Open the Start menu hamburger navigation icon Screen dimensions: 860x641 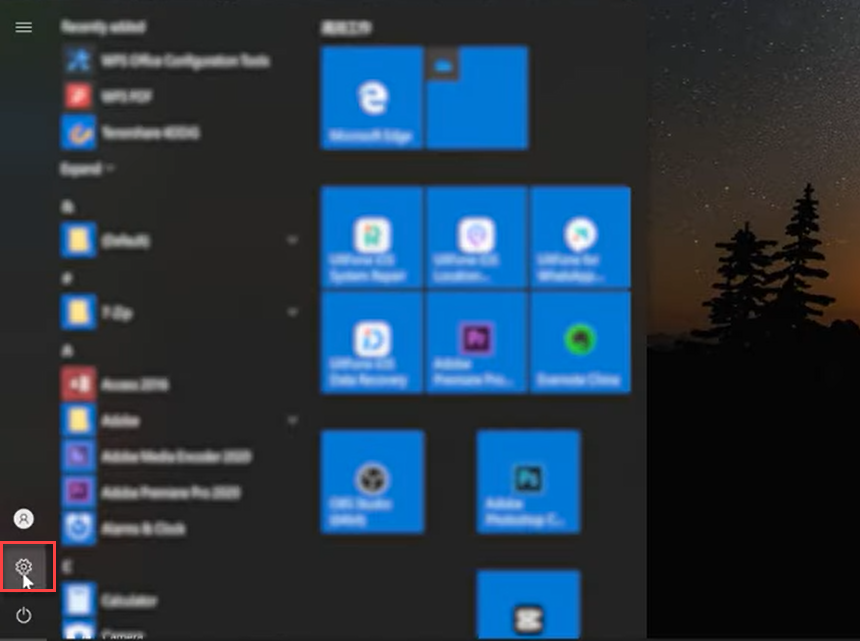24,27
